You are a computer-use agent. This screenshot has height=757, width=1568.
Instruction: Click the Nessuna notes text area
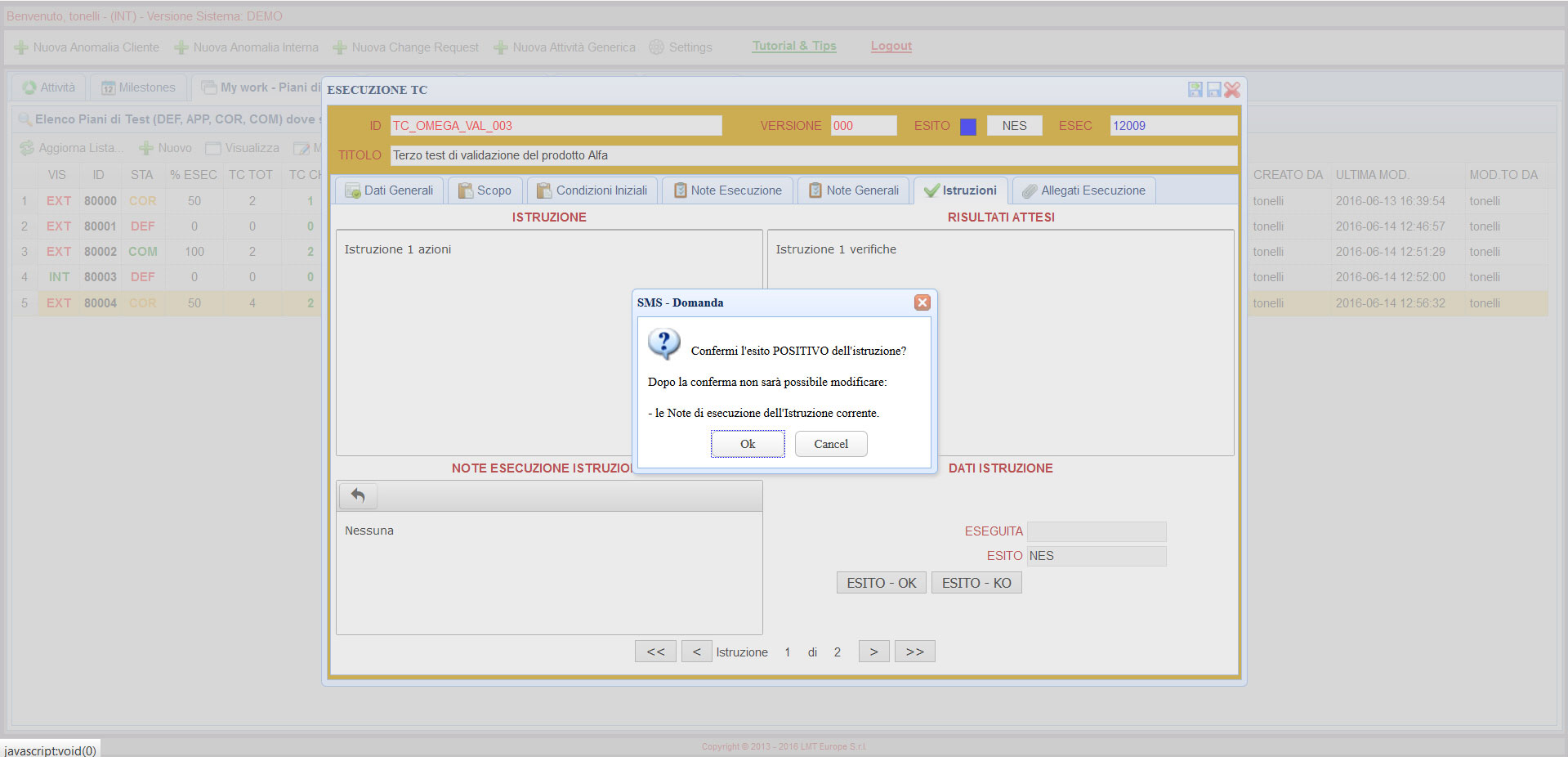point(549,572)
